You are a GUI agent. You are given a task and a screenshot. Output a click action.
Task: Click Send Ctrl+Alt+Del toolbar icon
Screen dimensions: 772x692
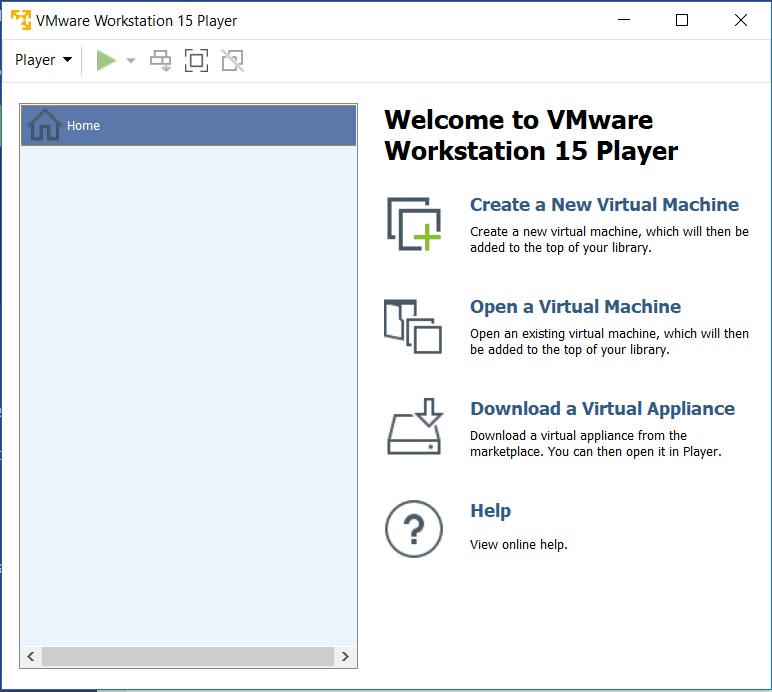click(x=161, y=61)
